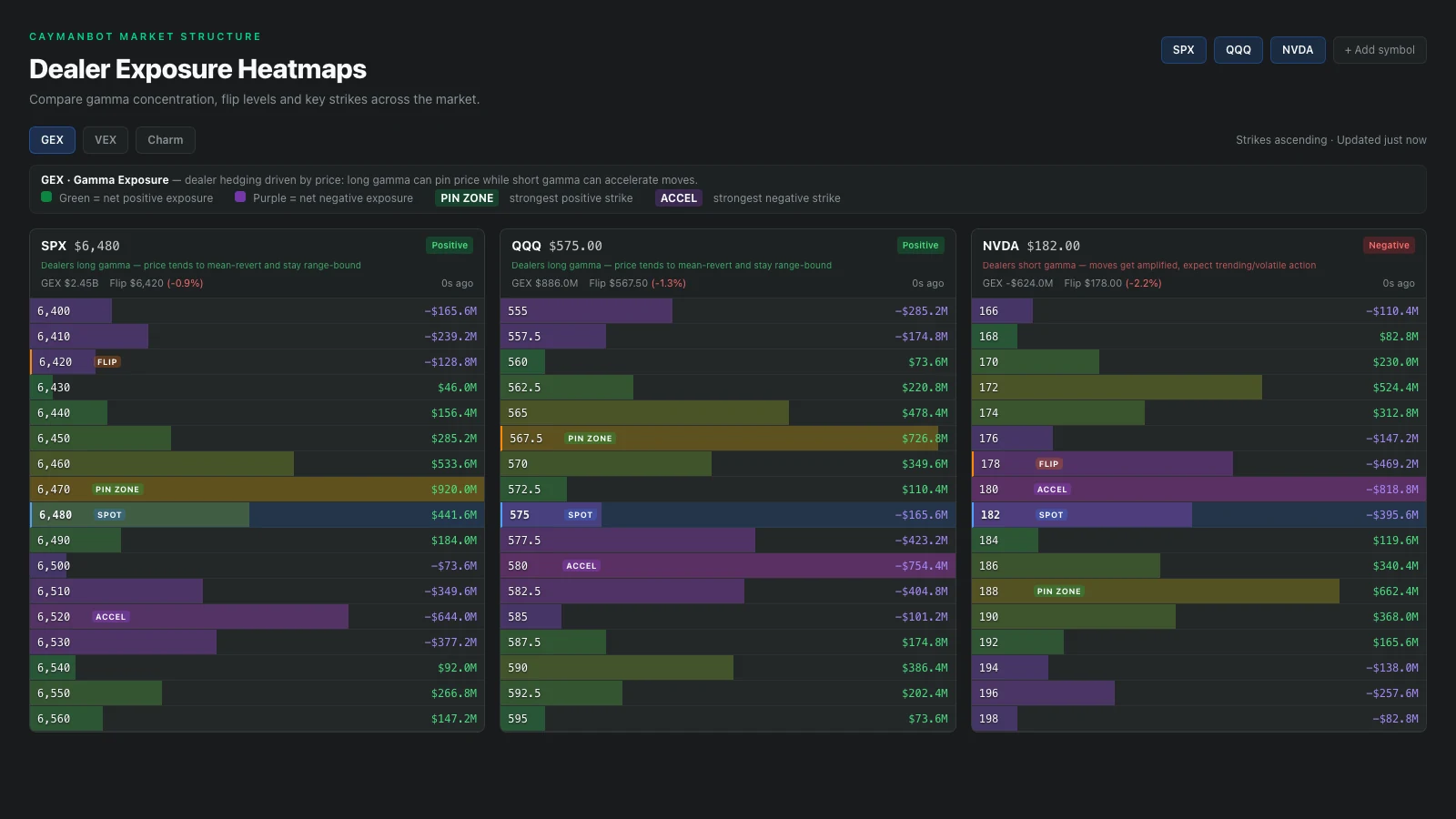Click the $202.4M value in QQQ
1456x819 pixels.
tap(925, 693)
